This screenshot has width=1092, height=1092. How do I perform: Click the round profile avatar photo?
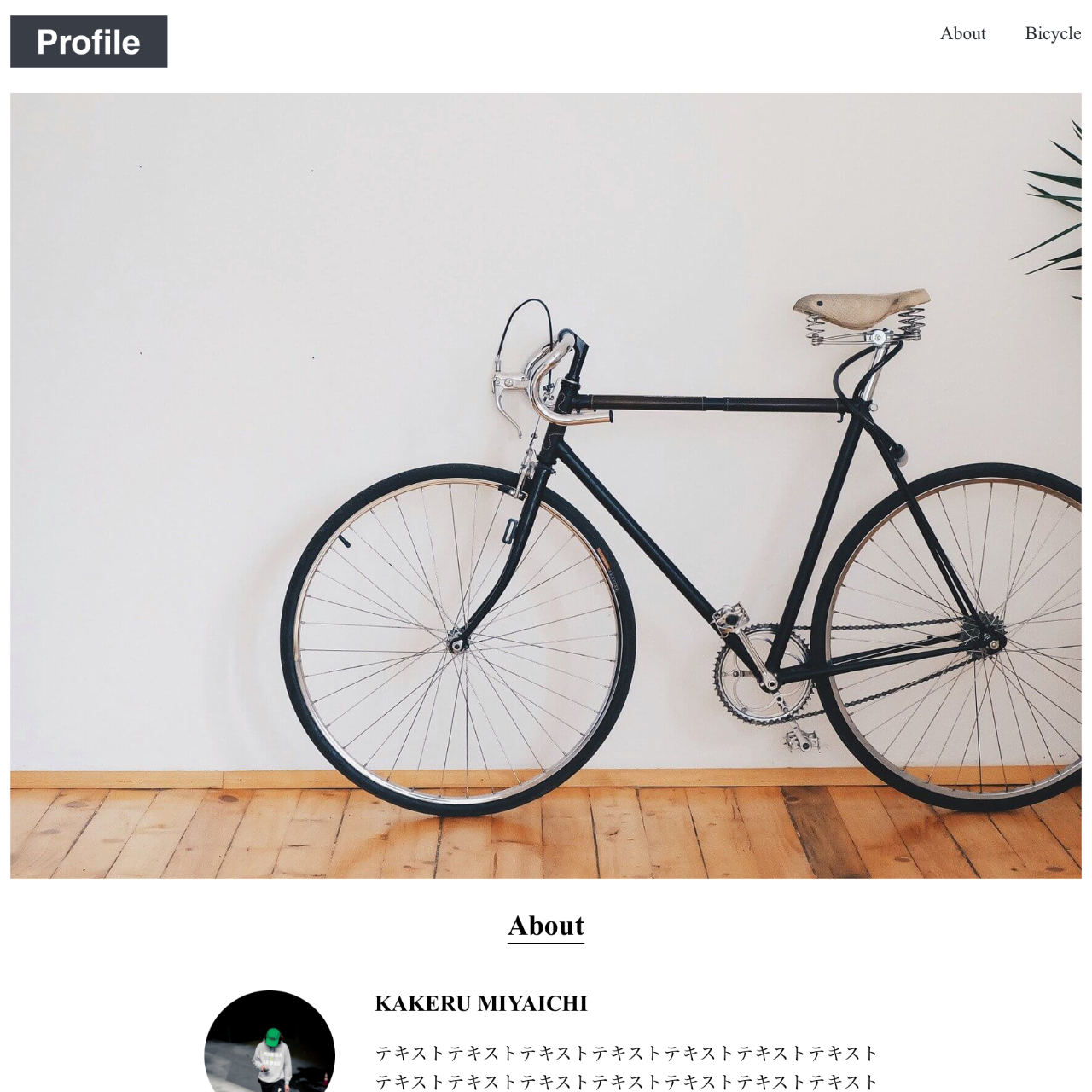coord(270,1041)
